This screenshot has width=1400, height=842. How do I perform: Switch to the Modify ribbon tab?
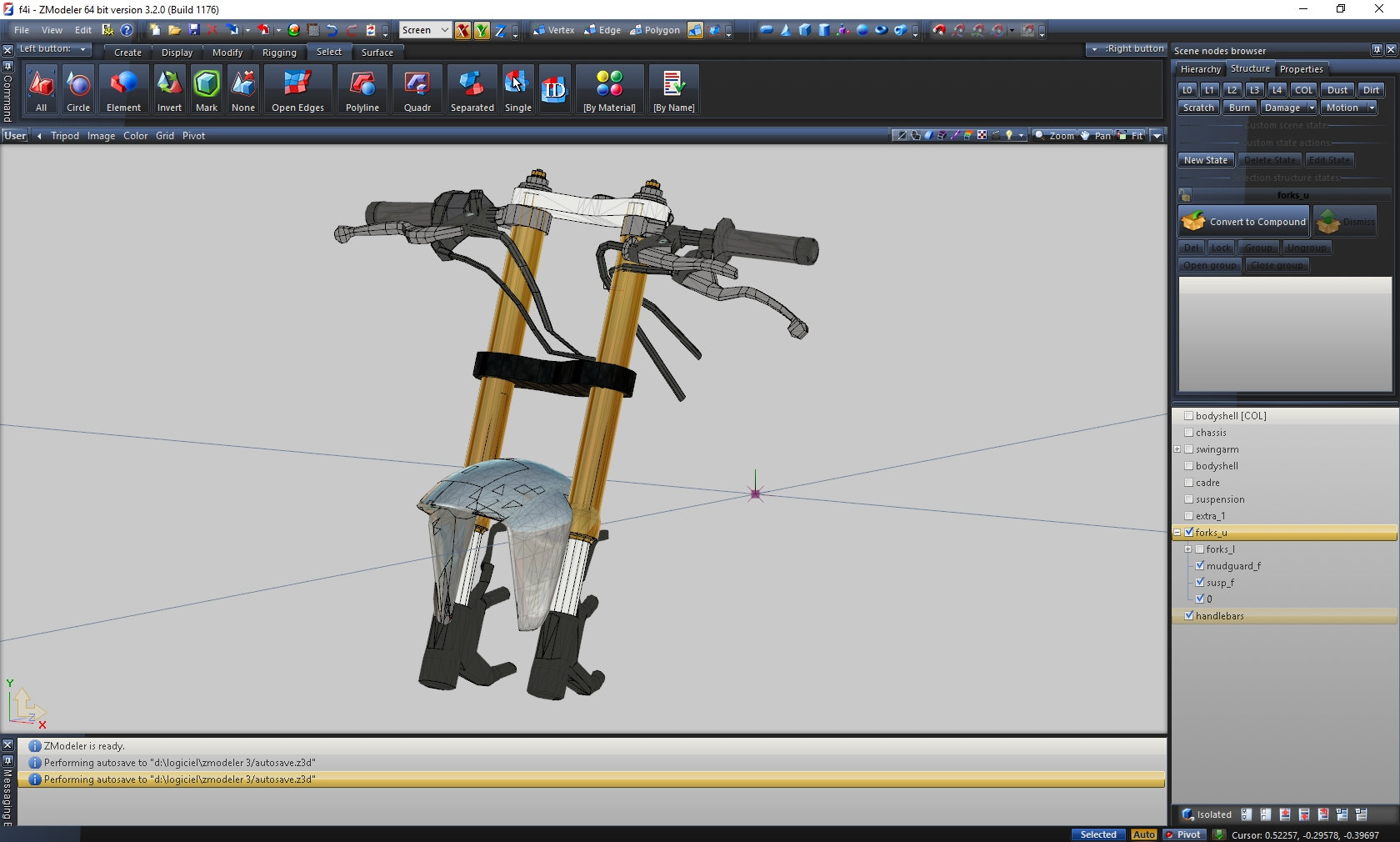pos(227,53)
